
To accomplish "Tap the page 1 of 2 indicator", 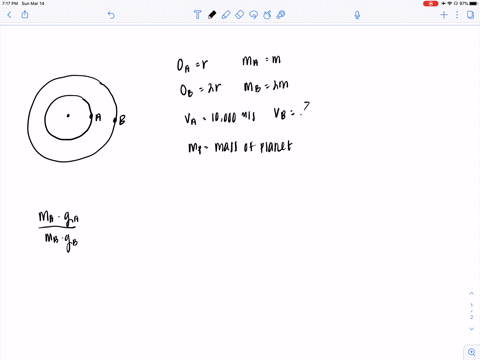I will [x=471, y=311].
